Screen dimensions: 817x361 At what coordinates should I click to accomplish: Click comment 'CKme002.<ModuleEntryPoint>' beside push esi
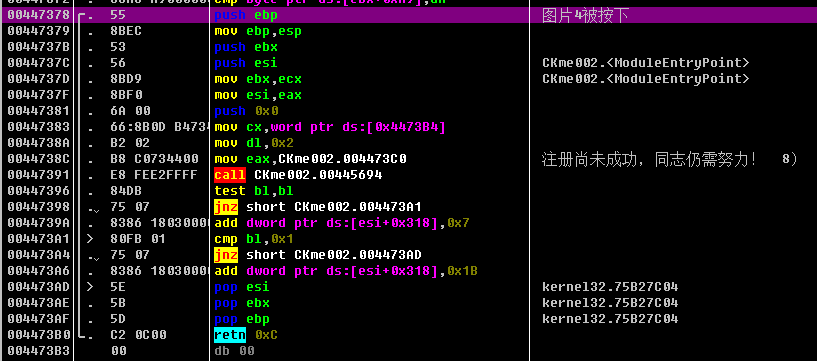point(646,63)
